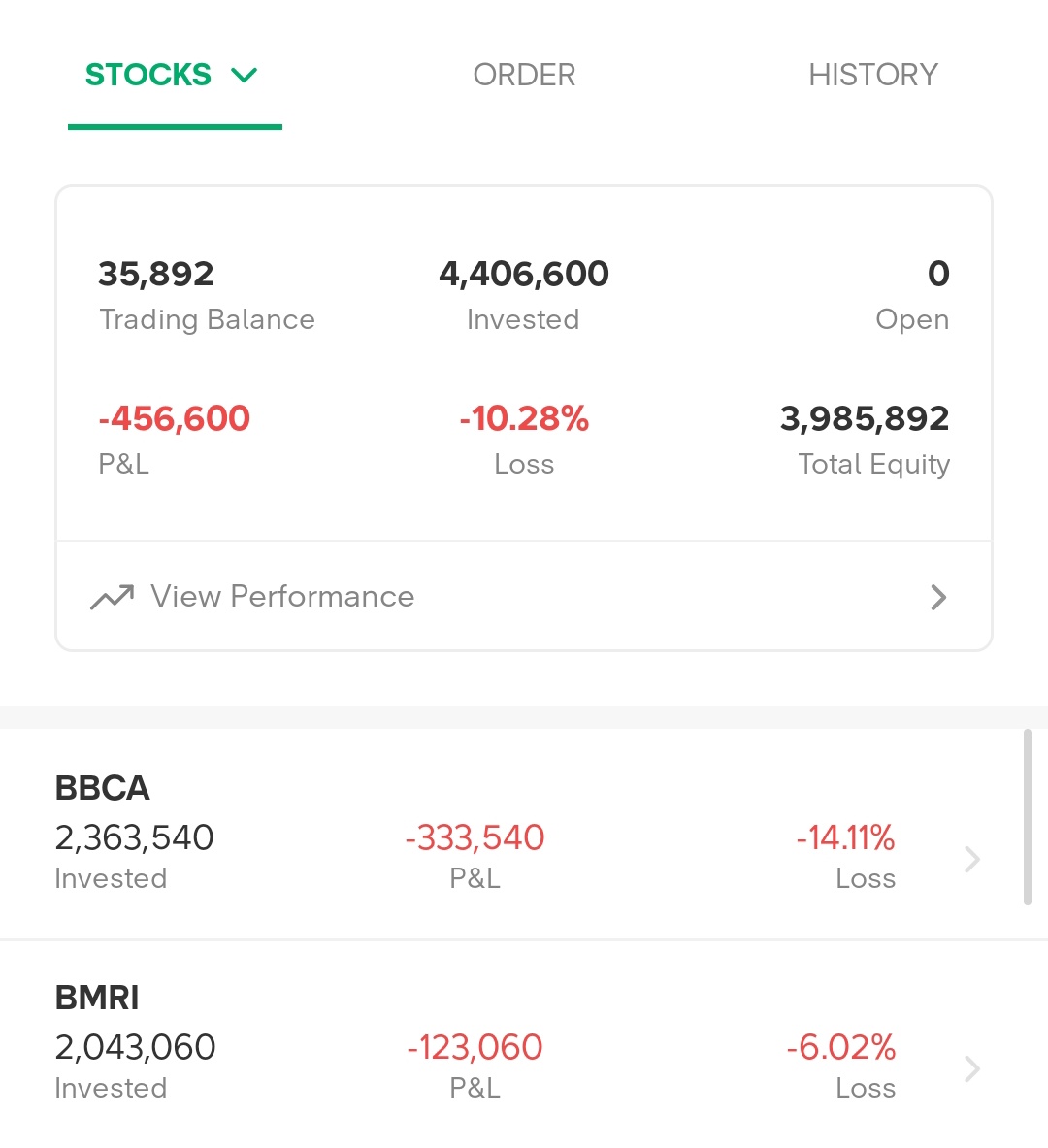The image size is (1048, 1148).
Task: Tap the Open orders count 0
Action: (x=939, y=274)
